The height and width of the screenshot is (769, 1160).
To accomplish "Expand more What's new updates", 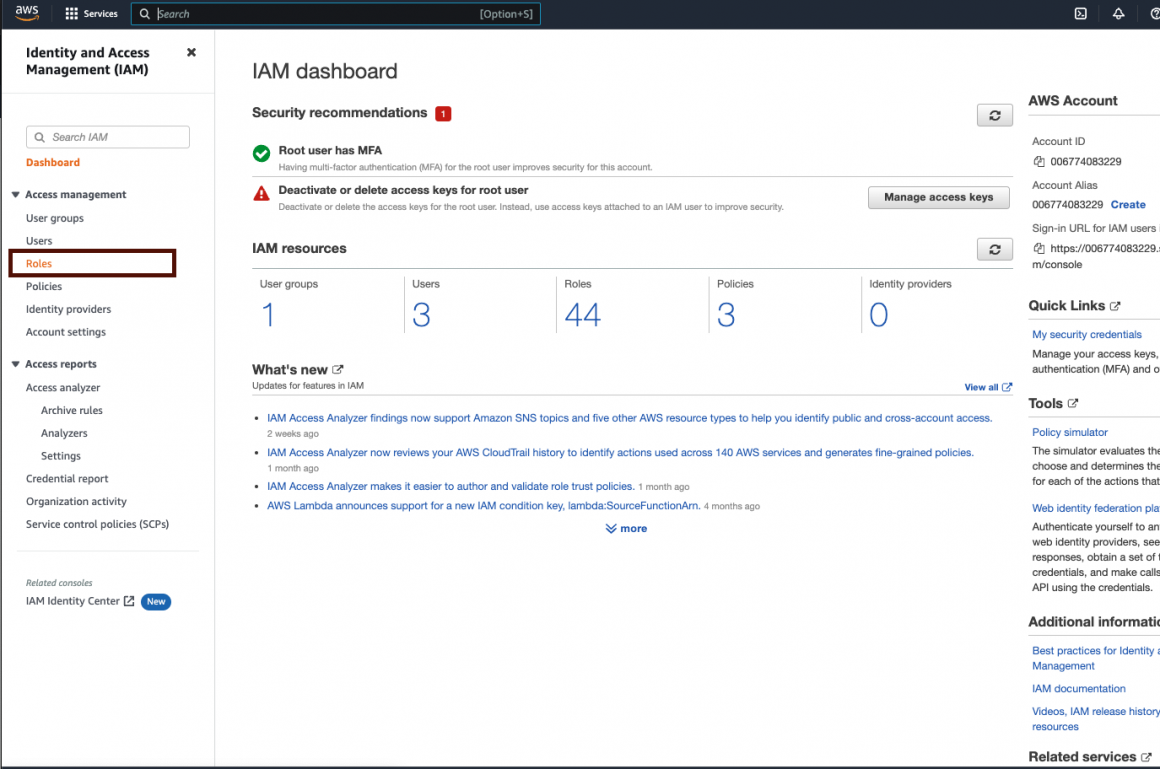I will pyautogui.click(x=626, y=528).
